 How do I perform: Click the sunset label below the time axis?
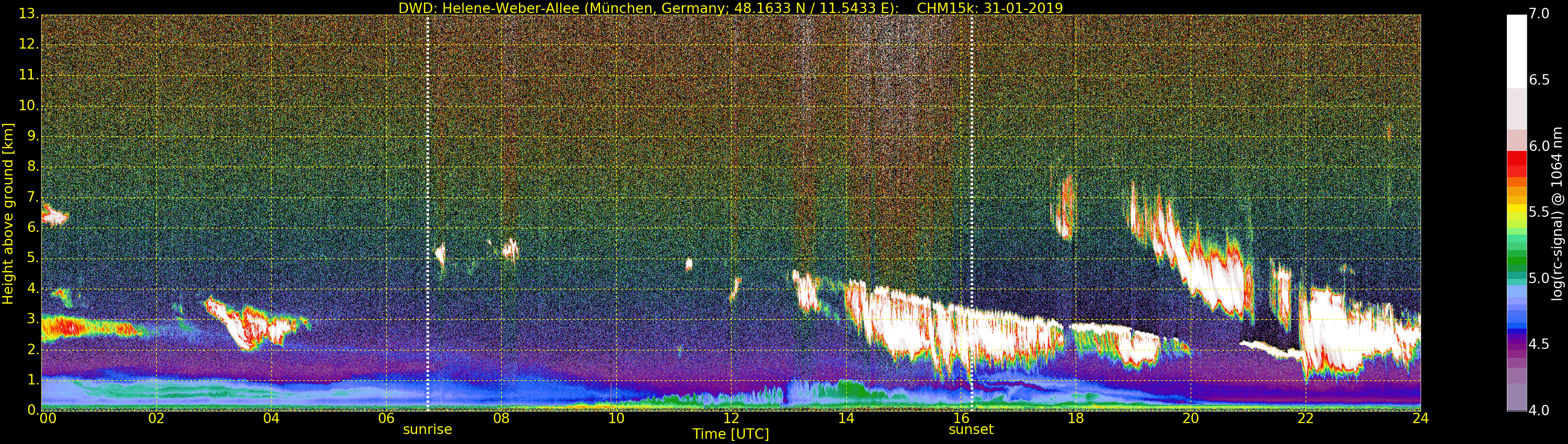[x=971, y=429]
